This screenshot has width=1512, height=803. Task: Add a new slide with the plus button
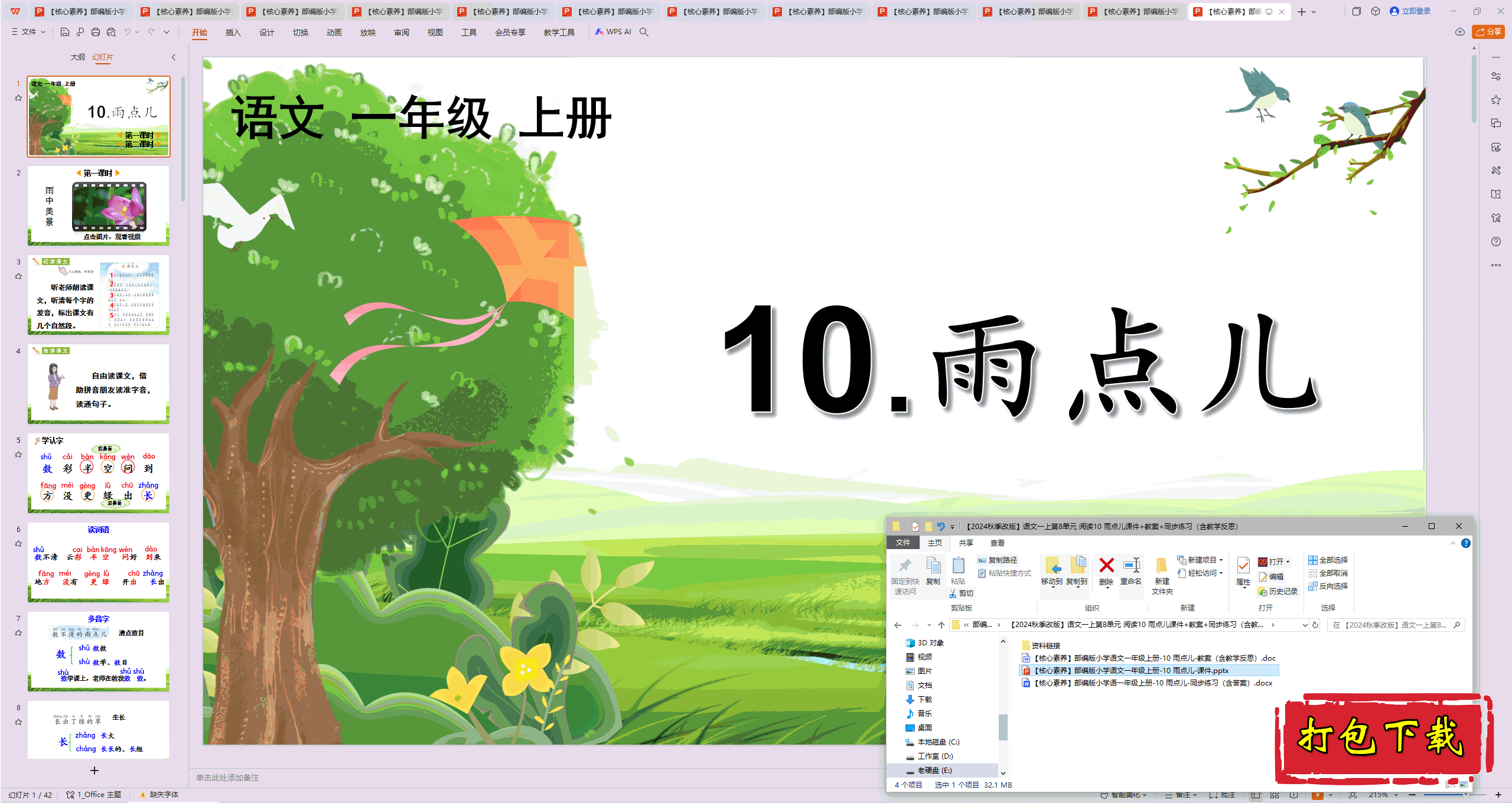point(94,771)
